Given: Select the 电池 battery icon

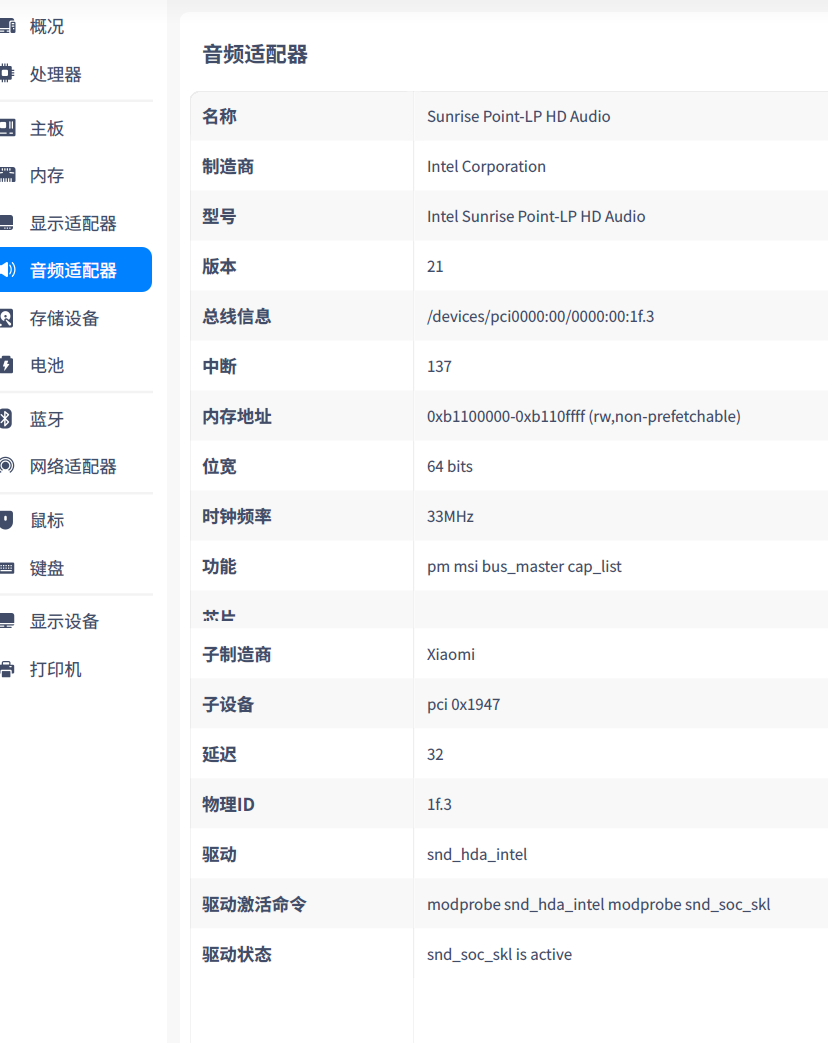Looking at the screenshot, I should pos(7,365).
